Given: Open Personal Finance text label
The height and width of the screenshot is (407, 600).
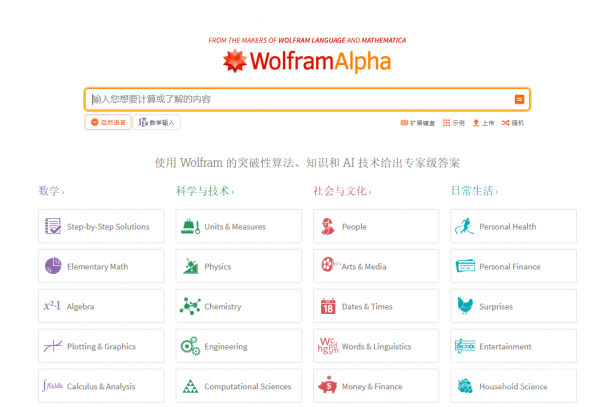Looking at the screenshot, I should point(510,267).
